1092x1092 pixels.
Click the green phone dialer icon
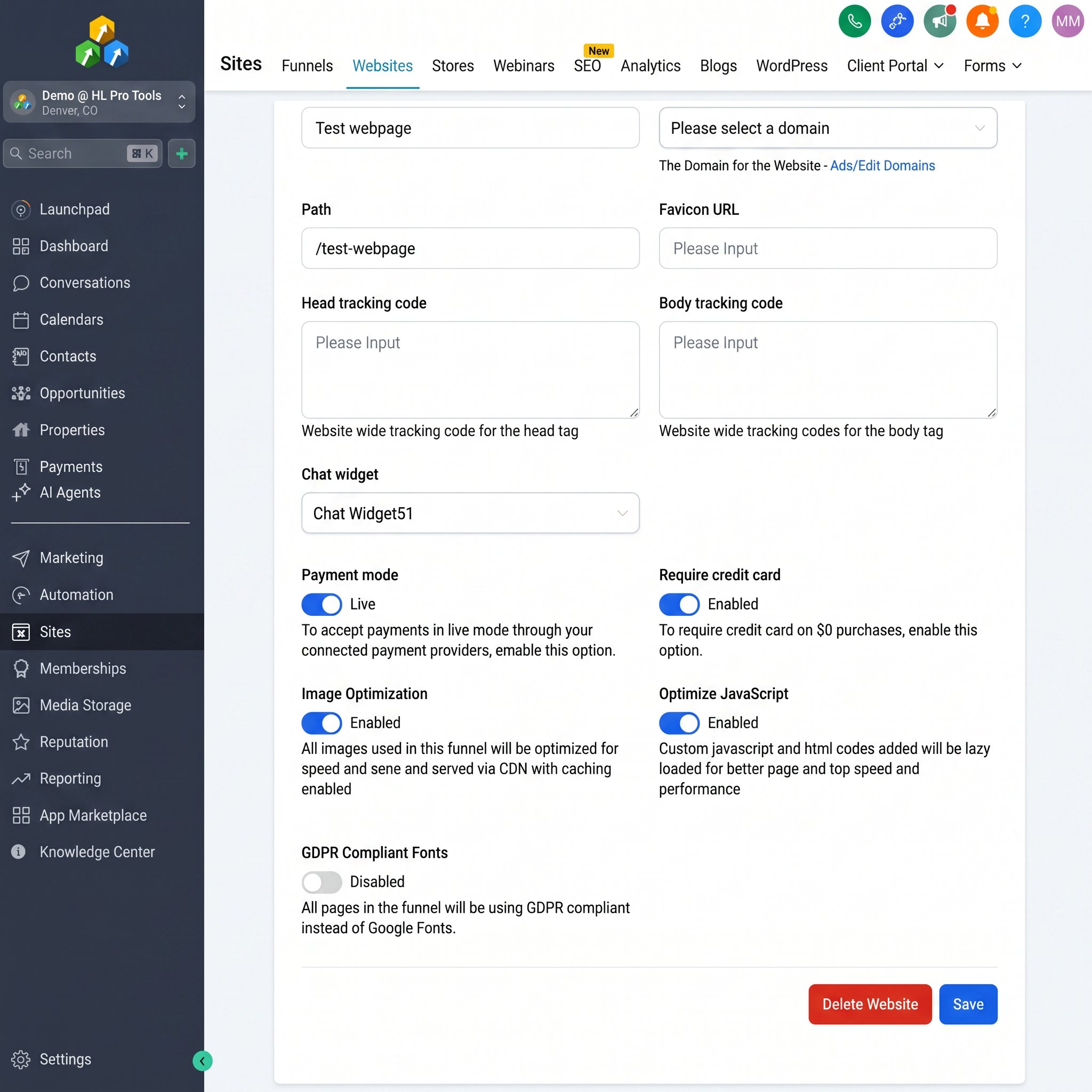[x=855, y=21]
